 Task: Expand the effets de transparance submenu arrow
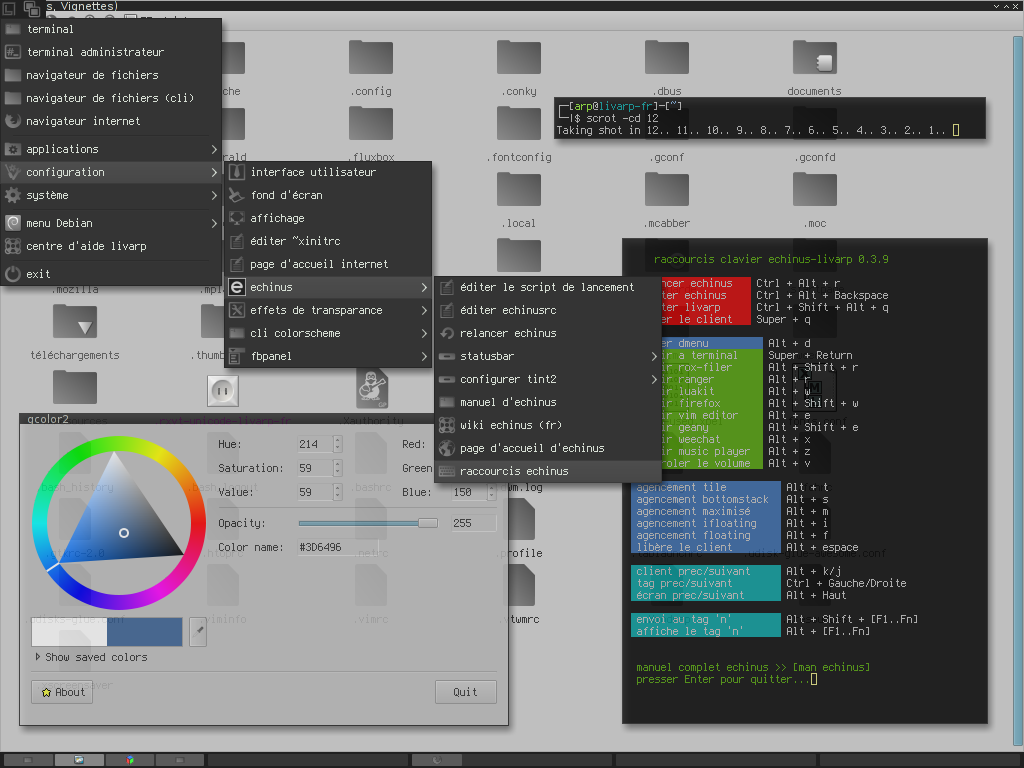tap(424, 310)
